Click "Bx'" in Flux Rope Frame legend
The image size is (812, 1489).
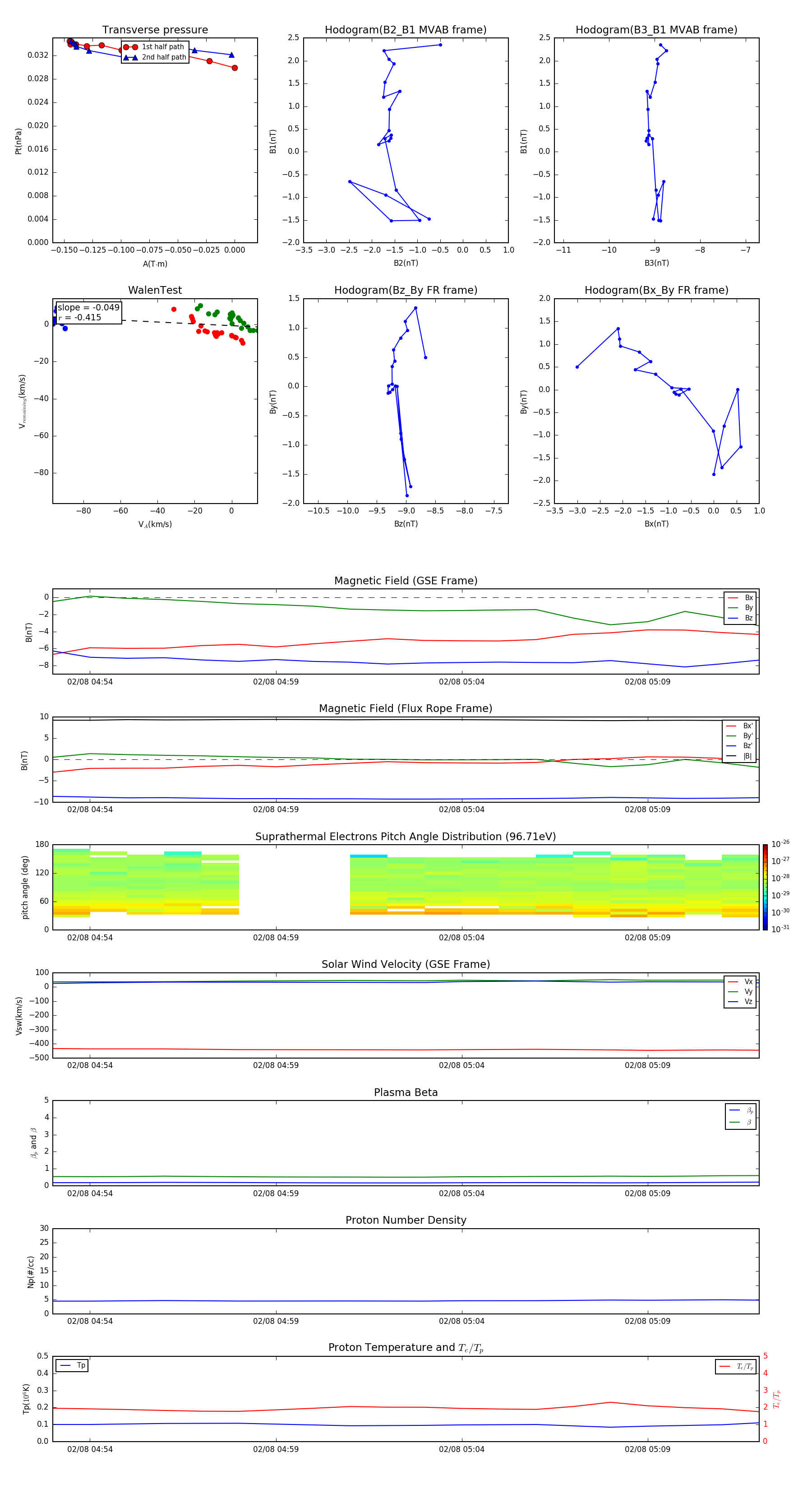click(740, 726)
